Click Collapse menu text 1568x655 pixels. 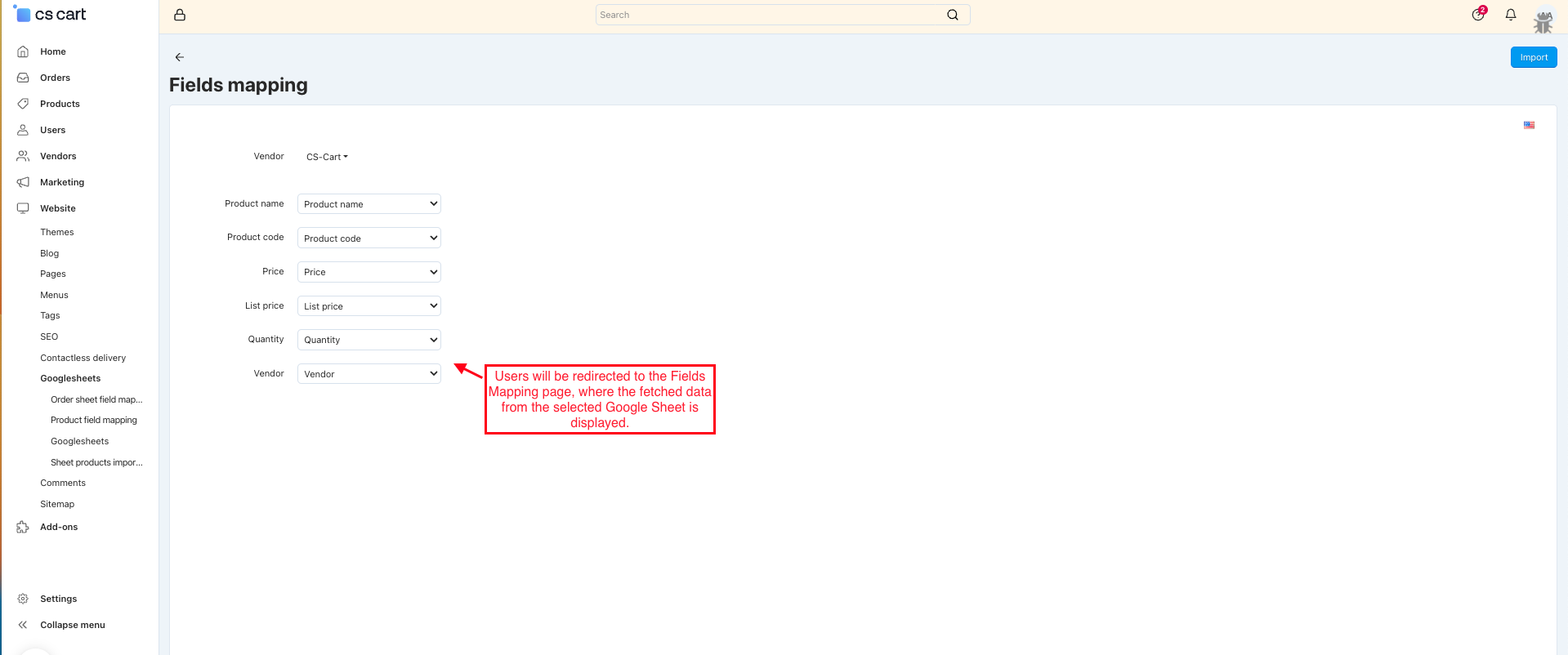click(73, 625)
